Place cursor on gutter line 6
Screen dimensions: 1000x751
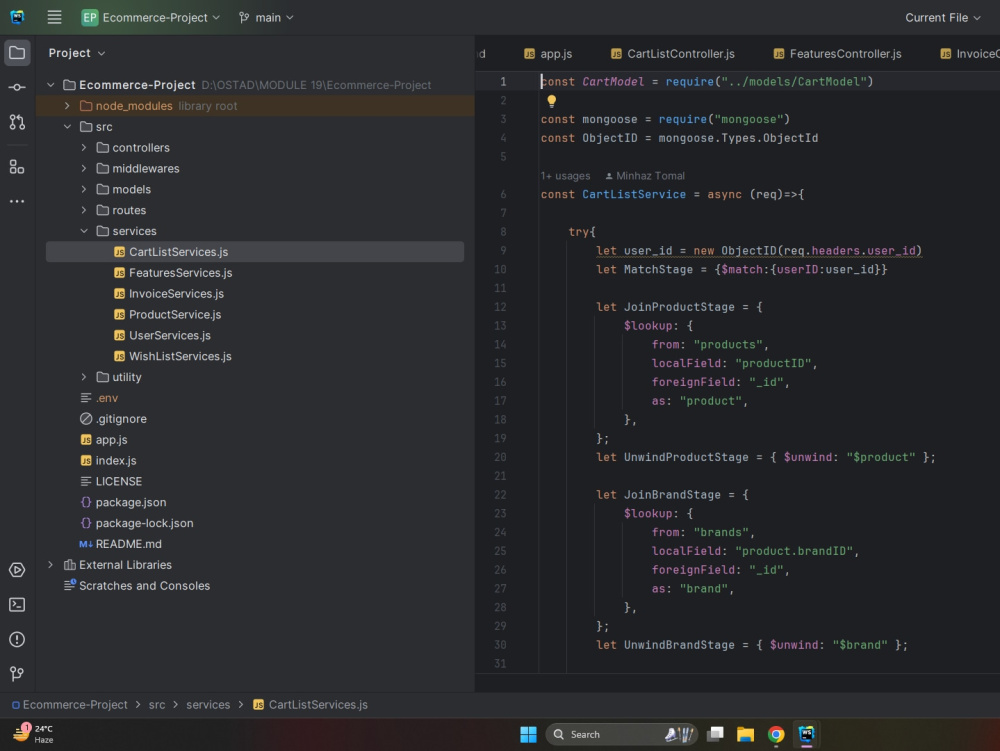503,194
